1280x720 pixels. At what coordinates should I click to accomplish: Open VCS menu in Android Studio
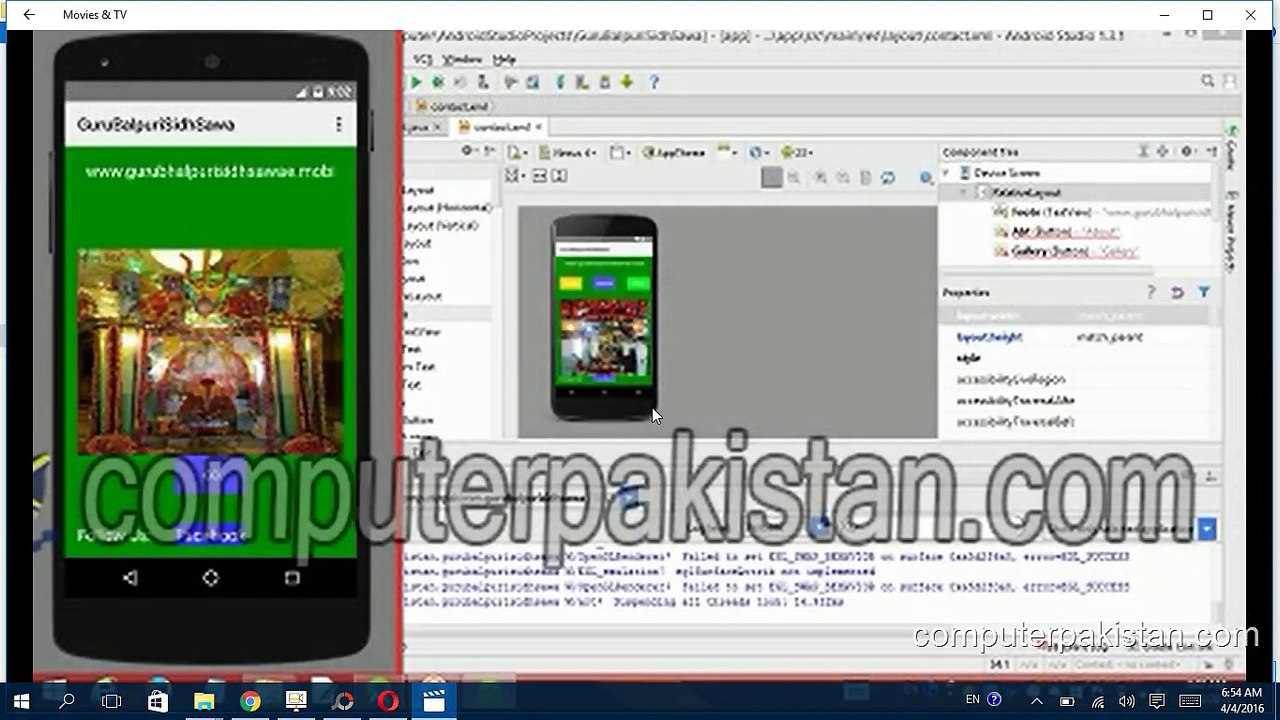coord(422,60)
